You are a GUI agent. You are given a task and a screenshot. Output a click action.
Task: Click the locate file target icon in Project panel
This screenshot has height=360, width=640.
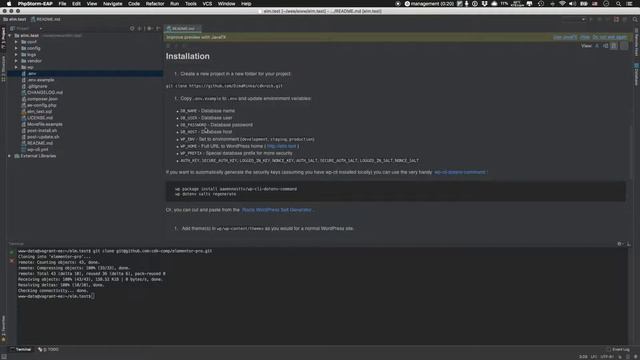pyautogui.click(x=132, y=29)
